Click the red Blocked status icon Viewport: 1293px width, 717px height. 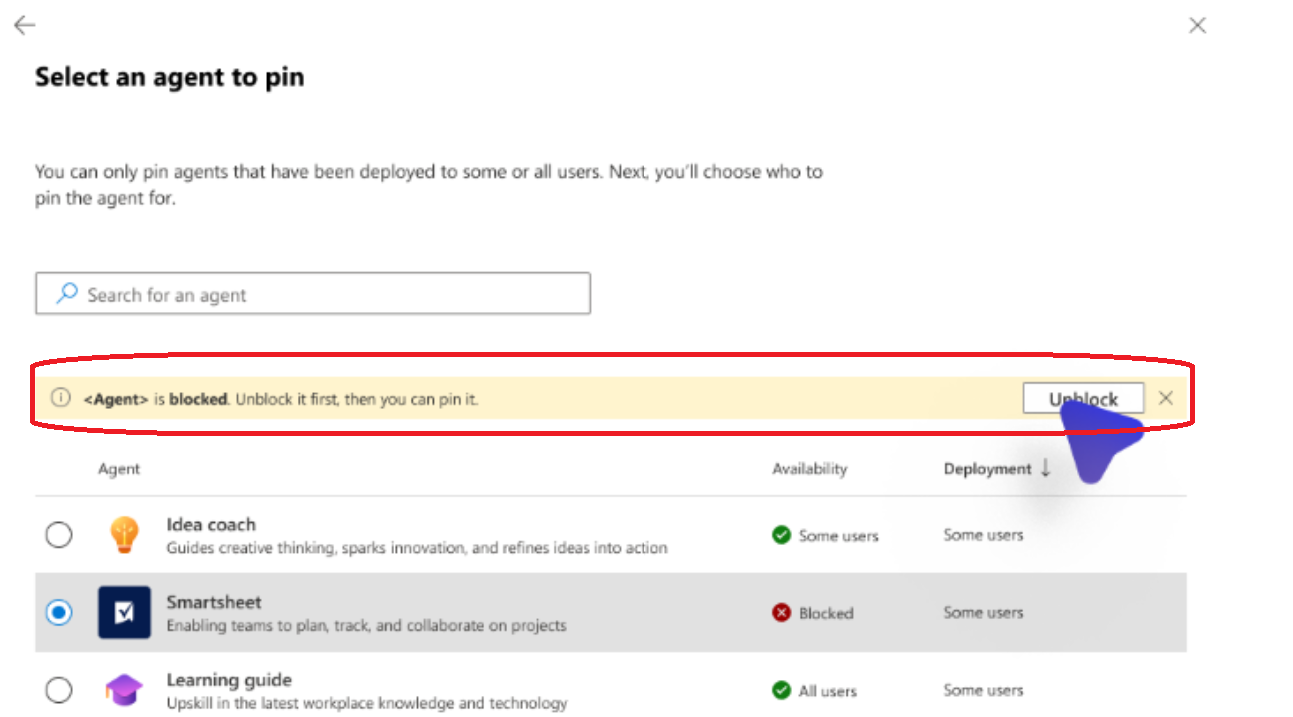pos(782,613)
